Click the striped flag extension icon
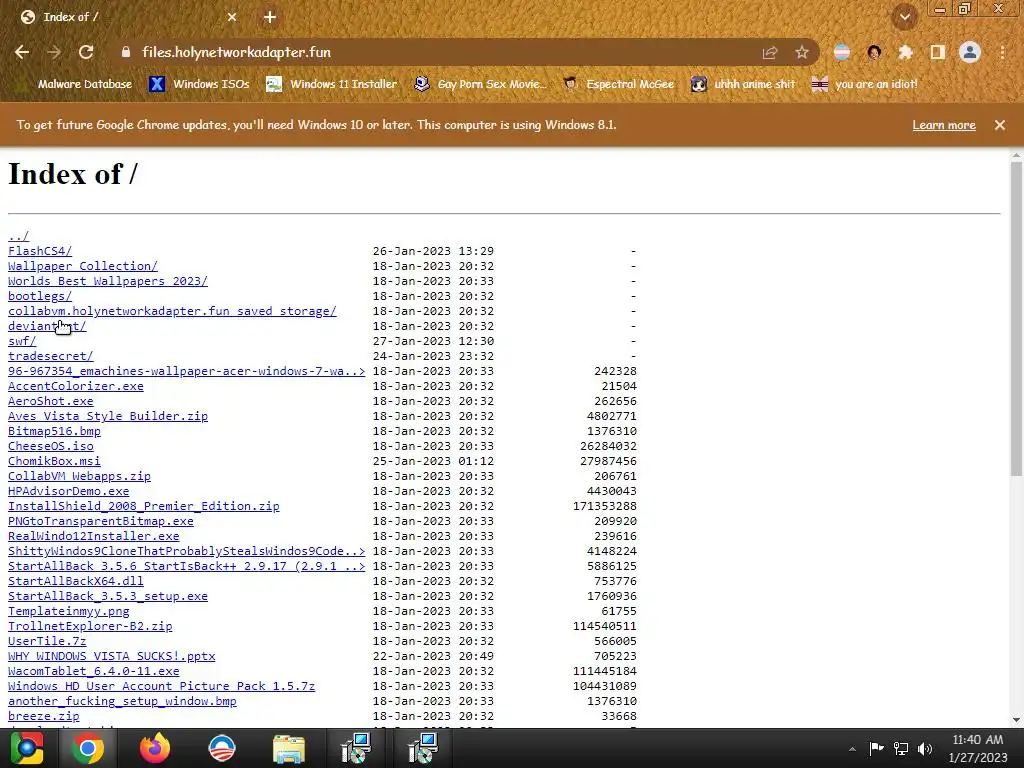The height and width of the screenshot is (768, 1024). 842,52
